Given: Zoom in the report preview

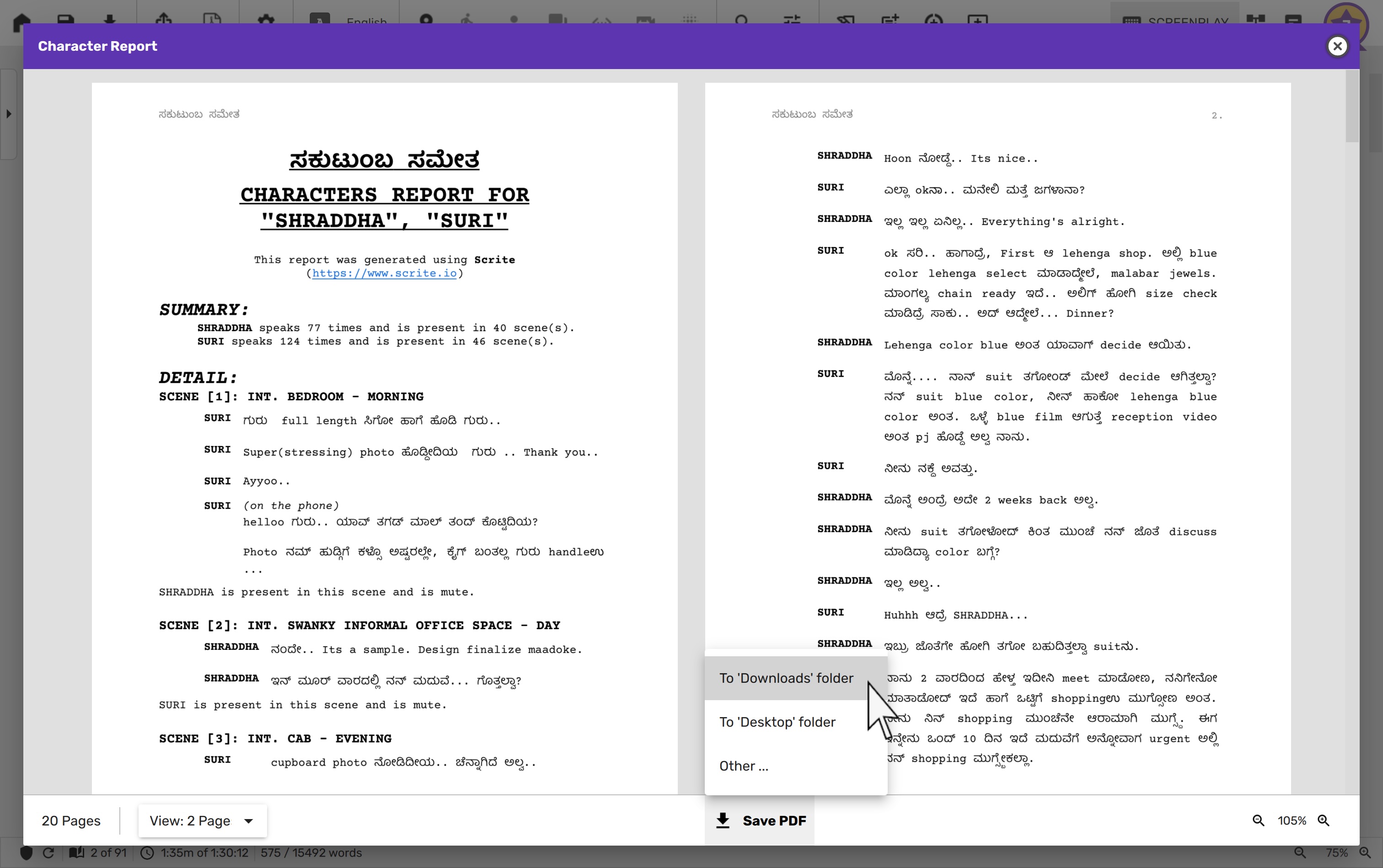Looking at the screenshot, I should point(1323,820).
